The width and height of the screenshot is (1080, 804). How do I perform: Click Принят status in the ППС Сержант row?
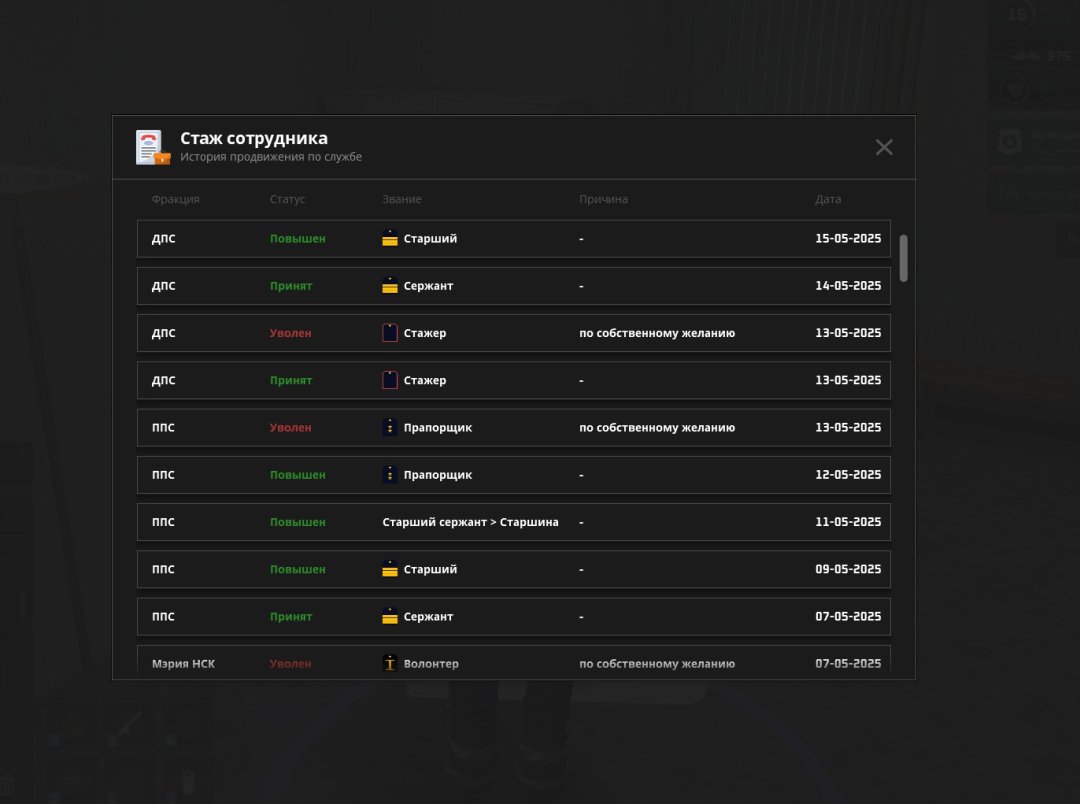[x=291, y=617]
